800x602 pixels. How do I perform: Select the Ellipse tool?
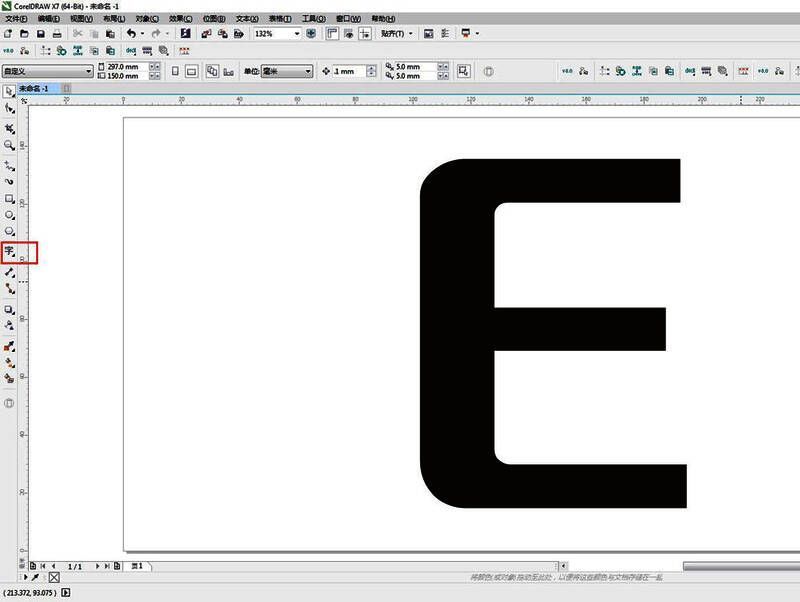point(10,215)
